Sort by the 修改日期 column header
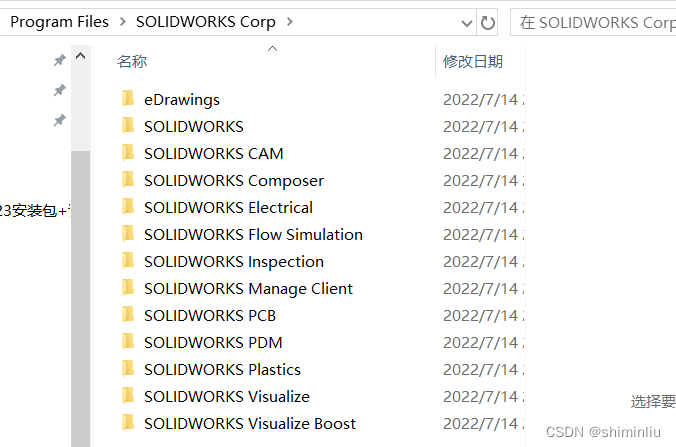The width and height of the screenshot is (676, 447). (473, 61)
